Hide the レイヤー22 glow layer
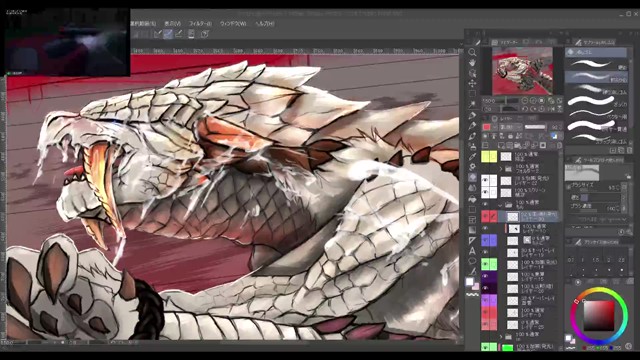640x360 pixels. 485,180
